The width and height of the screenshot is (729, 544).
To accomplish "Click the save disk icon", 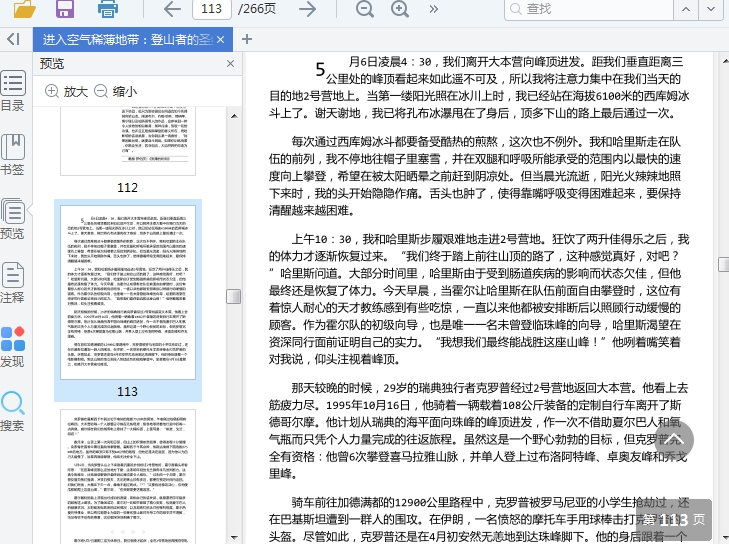I will pos(65,10).
